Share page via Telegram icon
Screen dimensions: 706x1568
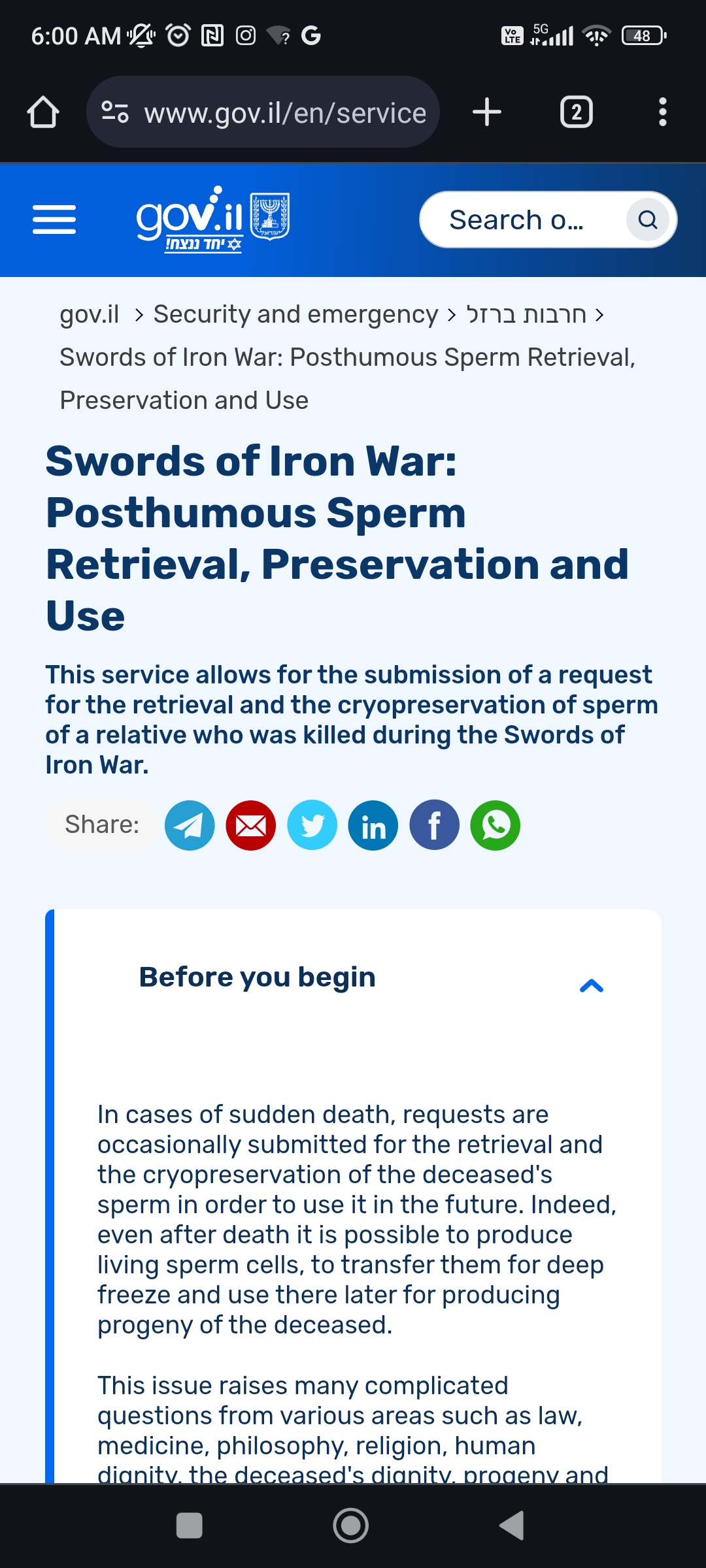point(190,825)
